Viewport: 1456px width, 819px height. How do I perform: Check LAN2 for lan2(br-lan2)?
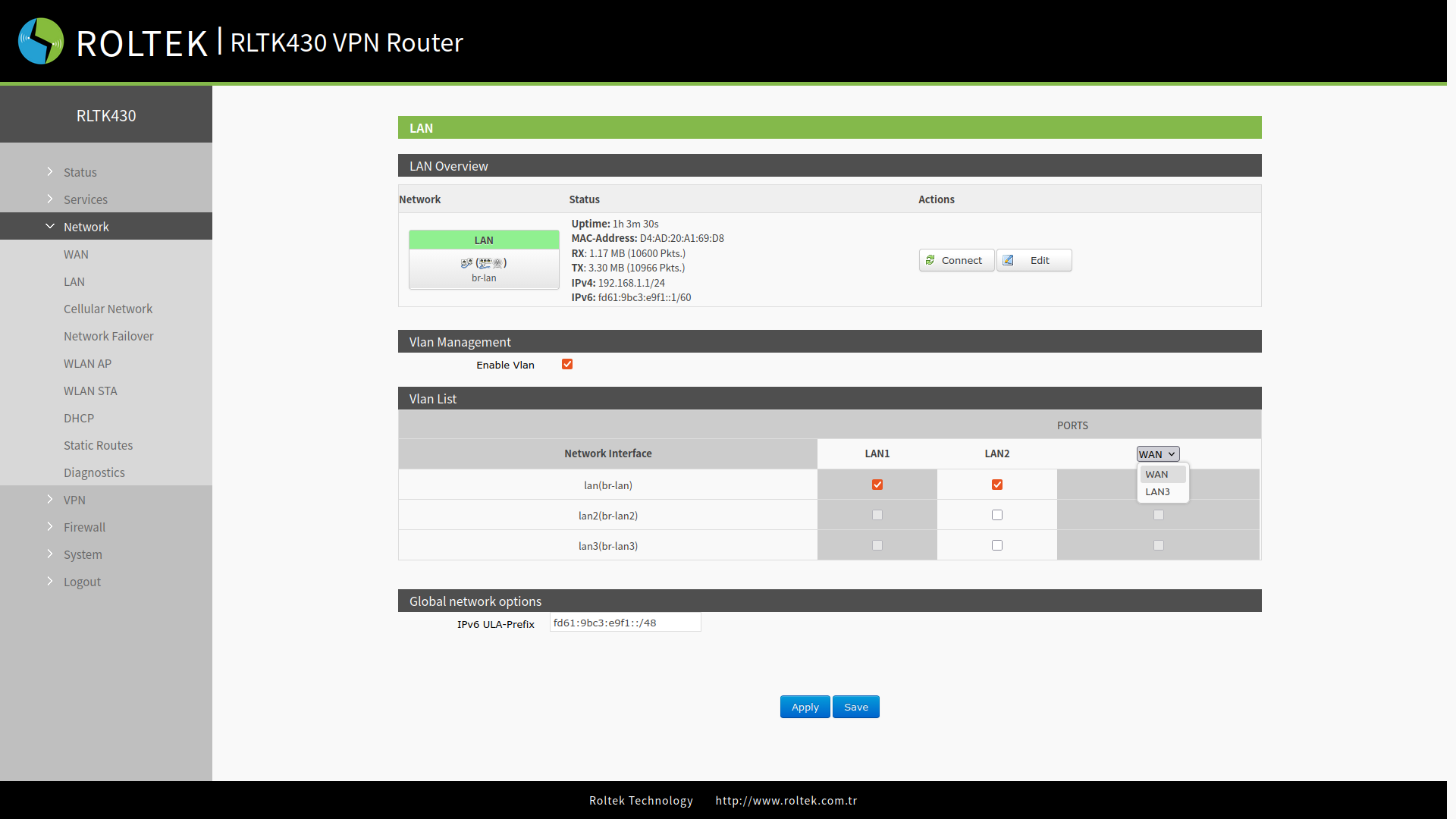(x=997, y=515)
